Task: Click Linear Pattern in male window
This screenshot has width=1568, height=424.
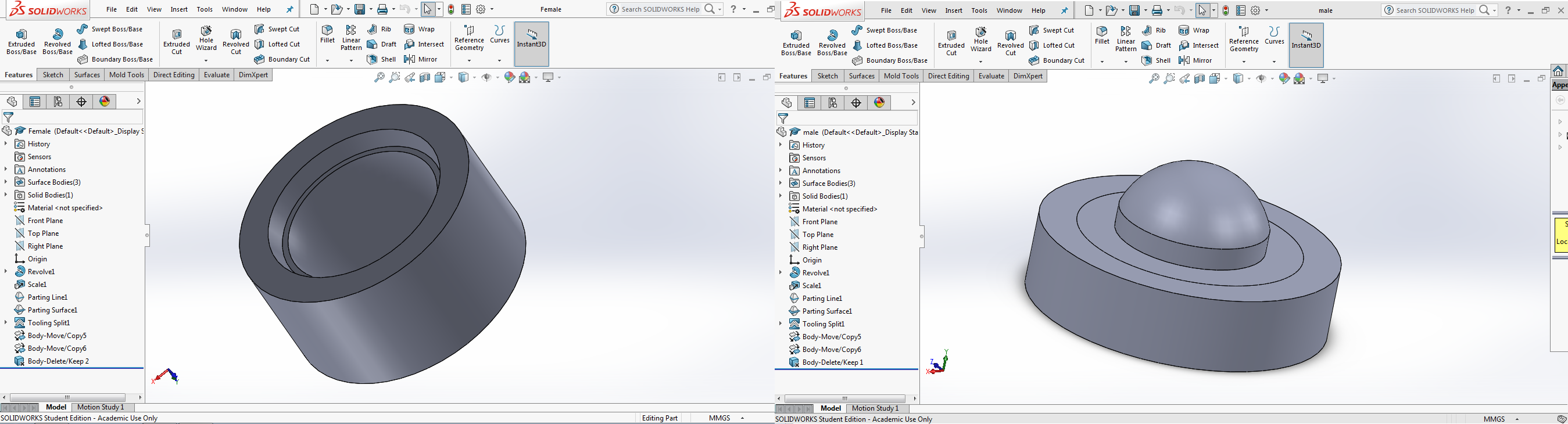Action: click(x=1126, y=39)
